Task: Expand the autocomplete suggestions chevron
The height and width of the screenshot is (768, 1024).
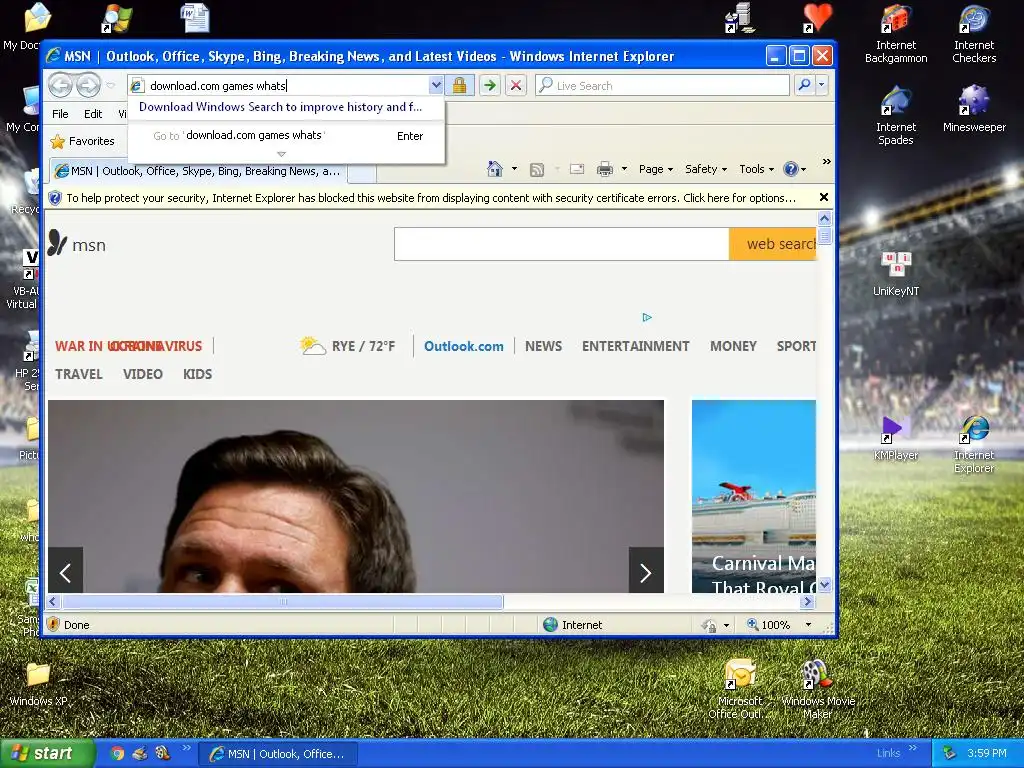Action: [281, 154]
